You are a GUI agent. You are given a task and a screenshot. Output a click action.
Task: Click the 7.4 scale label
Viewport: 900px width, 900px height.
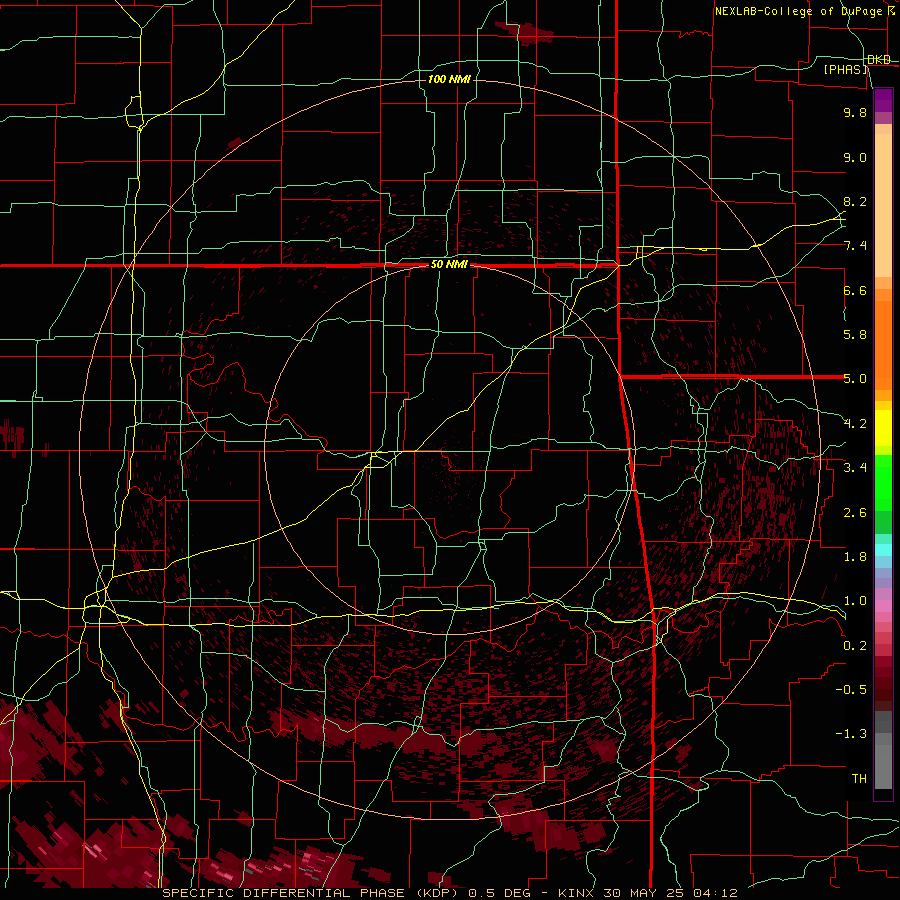click(855, 246)
